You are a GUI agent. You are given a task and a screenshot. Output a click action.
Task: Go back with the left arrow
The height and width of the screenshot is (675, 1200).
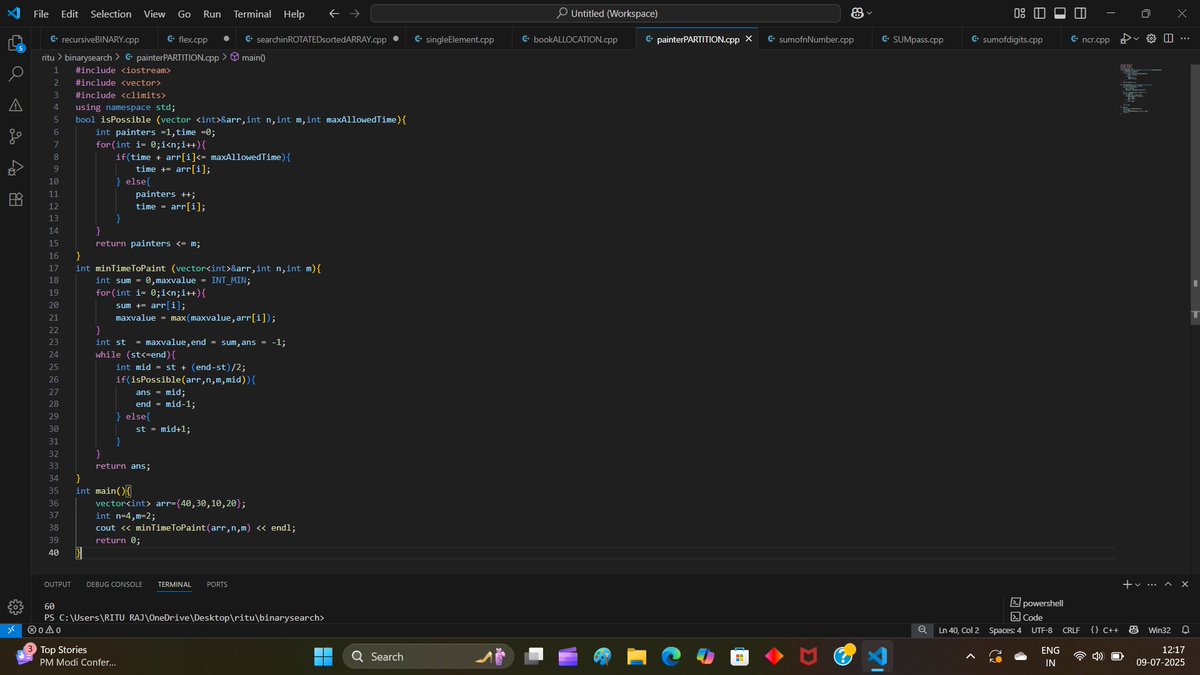pyautogui.click(x=333, y=14)
